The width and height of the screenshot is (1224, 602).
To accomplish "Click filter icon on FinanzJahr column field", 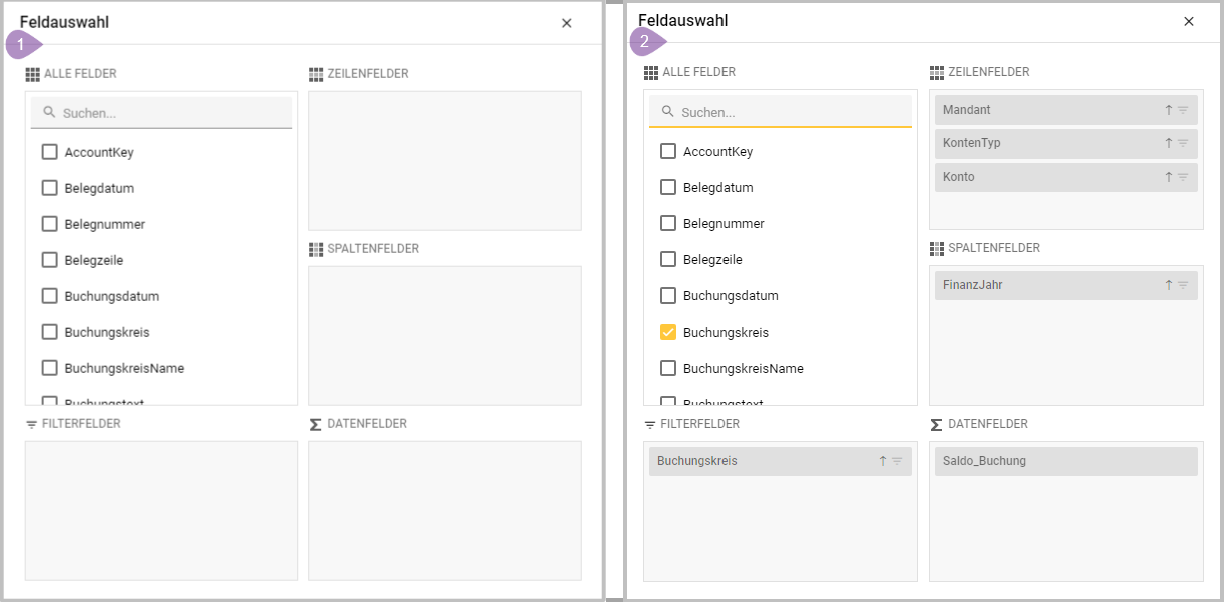I will coord(1183,285).
